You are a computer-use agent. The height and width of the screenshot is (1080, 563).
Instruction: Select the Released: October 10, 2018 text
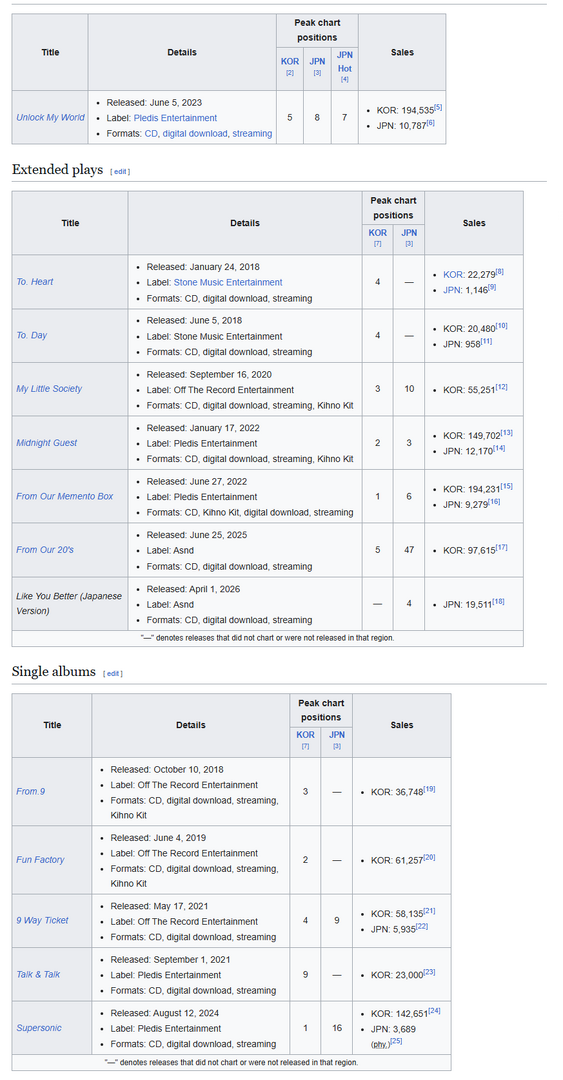[167, 769]
